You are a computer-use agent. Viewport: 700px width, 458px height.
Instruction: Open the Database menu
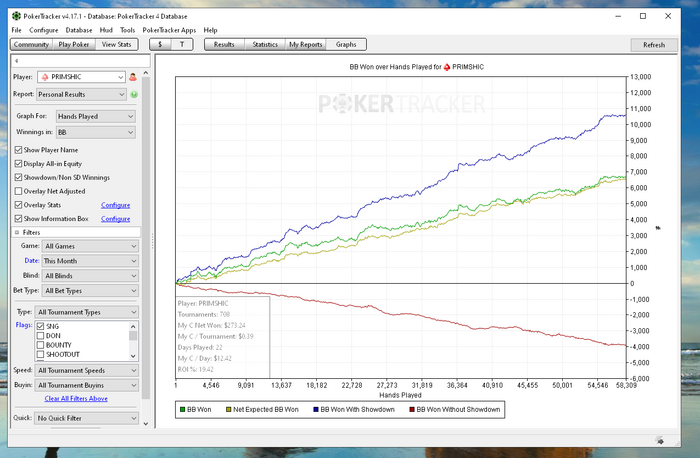point(79,30)
